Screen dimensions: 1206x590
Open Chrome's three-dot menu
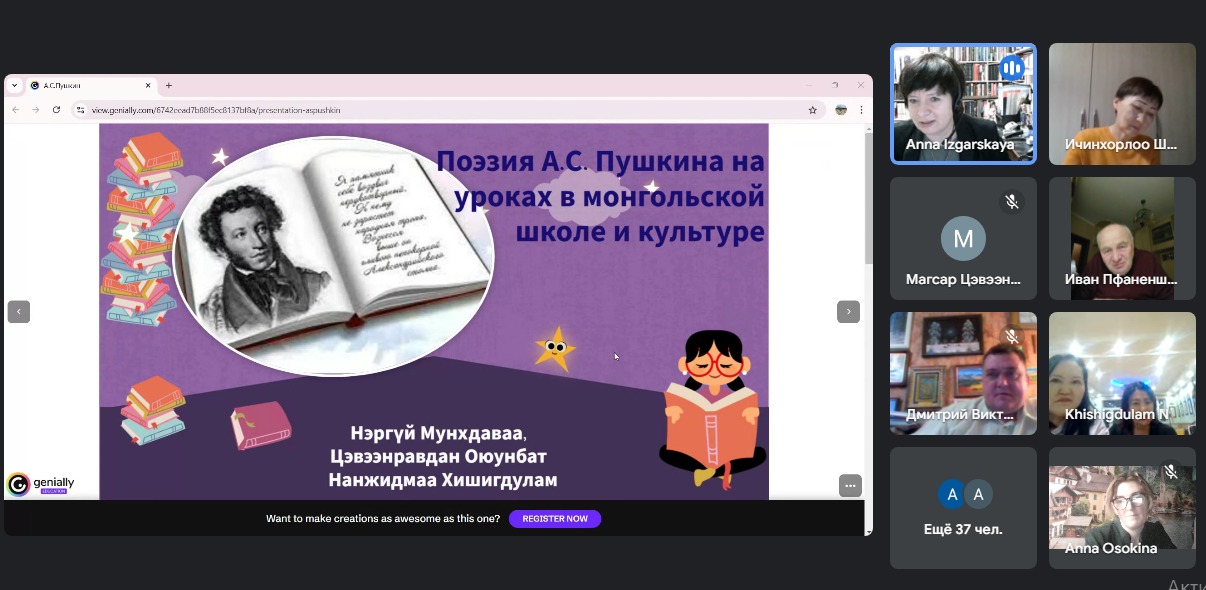[x=861, y=110]
